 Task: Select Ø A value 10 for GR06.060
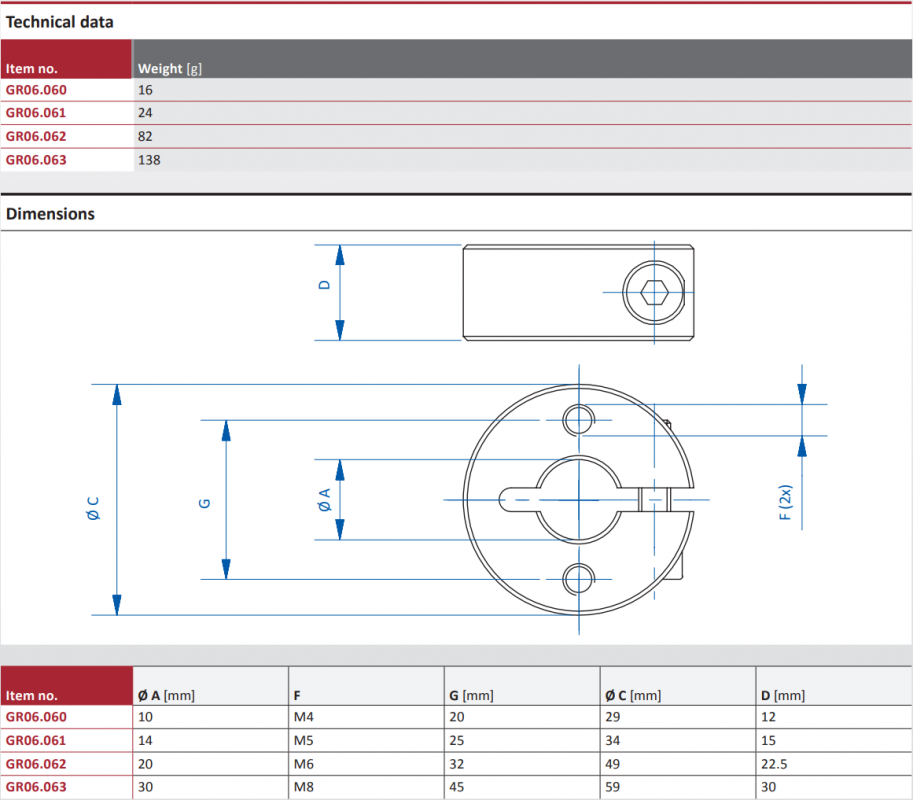145,717
